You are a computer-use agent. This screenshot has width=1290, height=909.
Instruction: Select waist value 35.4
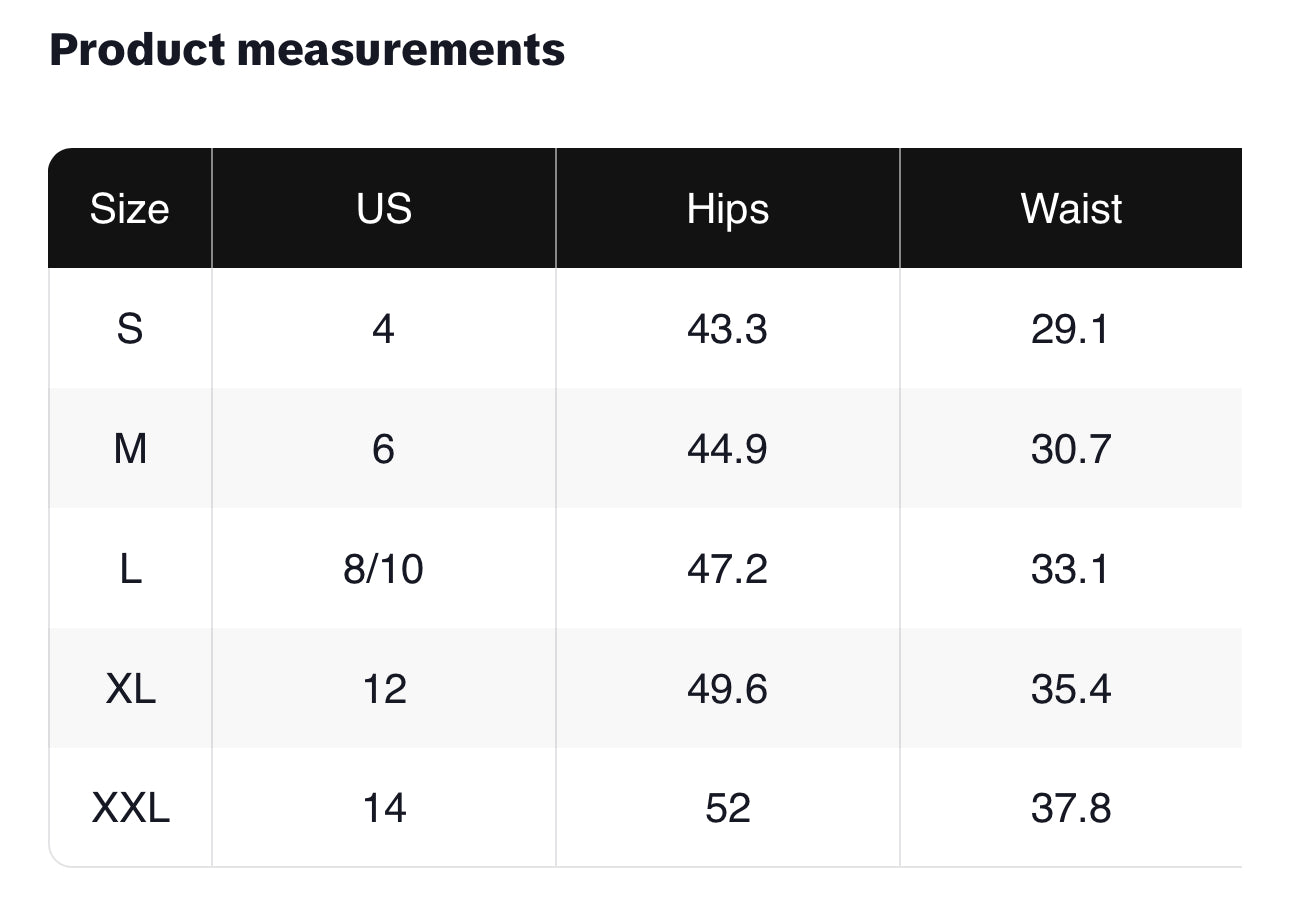pyautogui.click(x=1071, y=688)
